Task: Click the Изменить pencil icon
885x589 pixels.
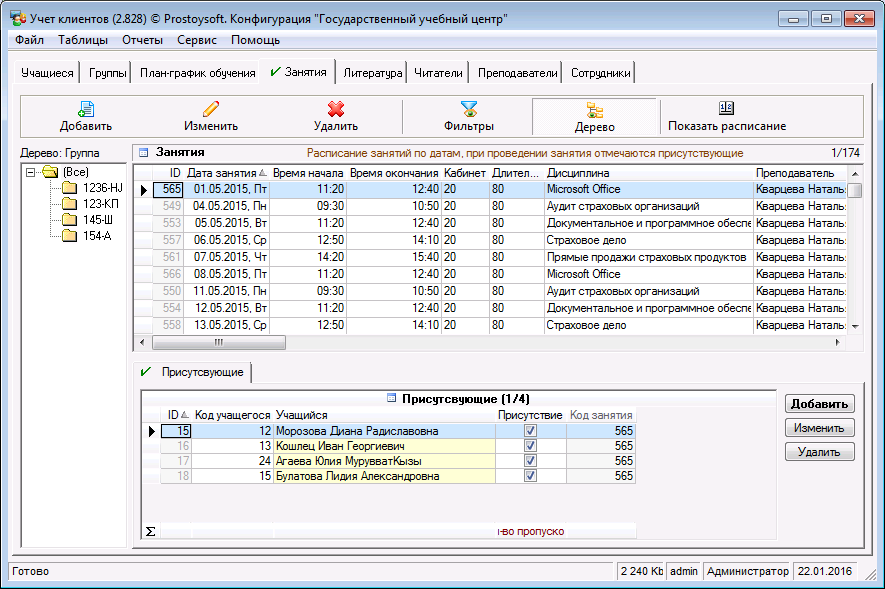Action: (x=210, y=109)
